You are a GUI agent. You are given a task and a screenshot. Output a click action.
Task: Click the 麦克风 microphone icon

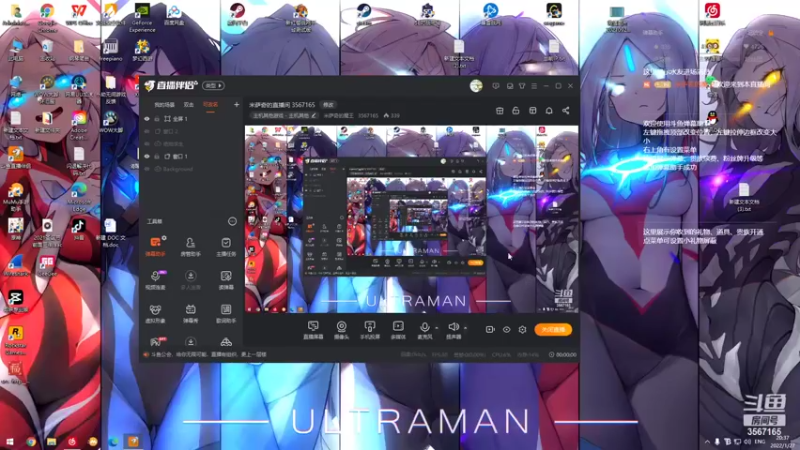click(x=424, y=327)
